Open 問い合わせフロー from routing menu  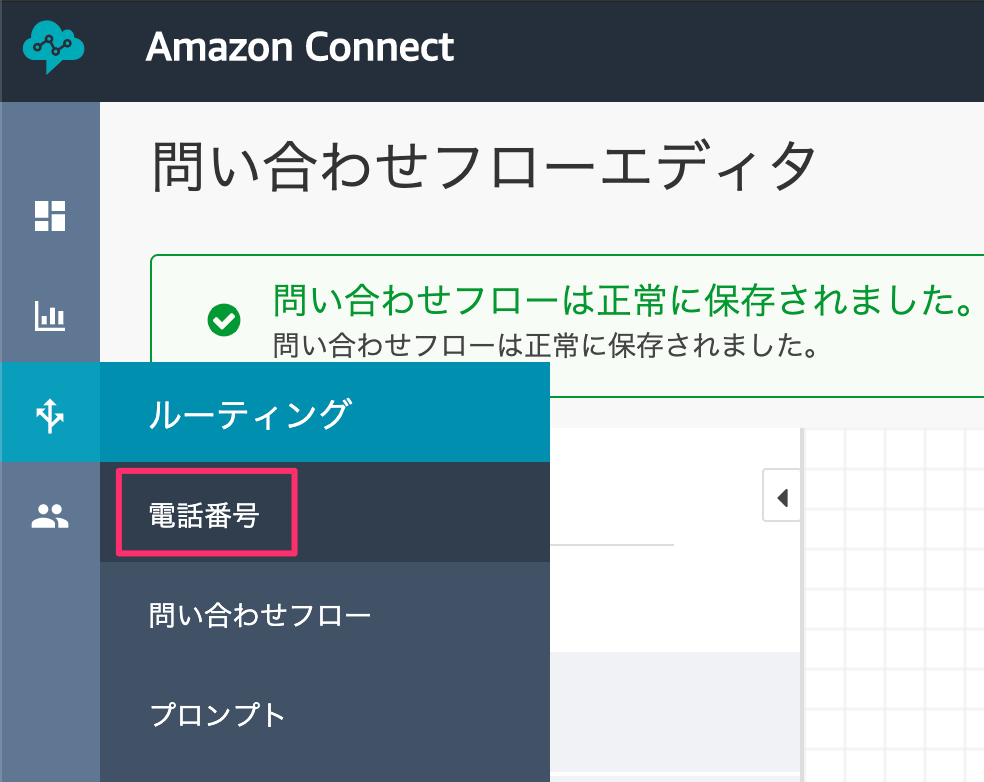pyautogui.click(x=260, y=615)
